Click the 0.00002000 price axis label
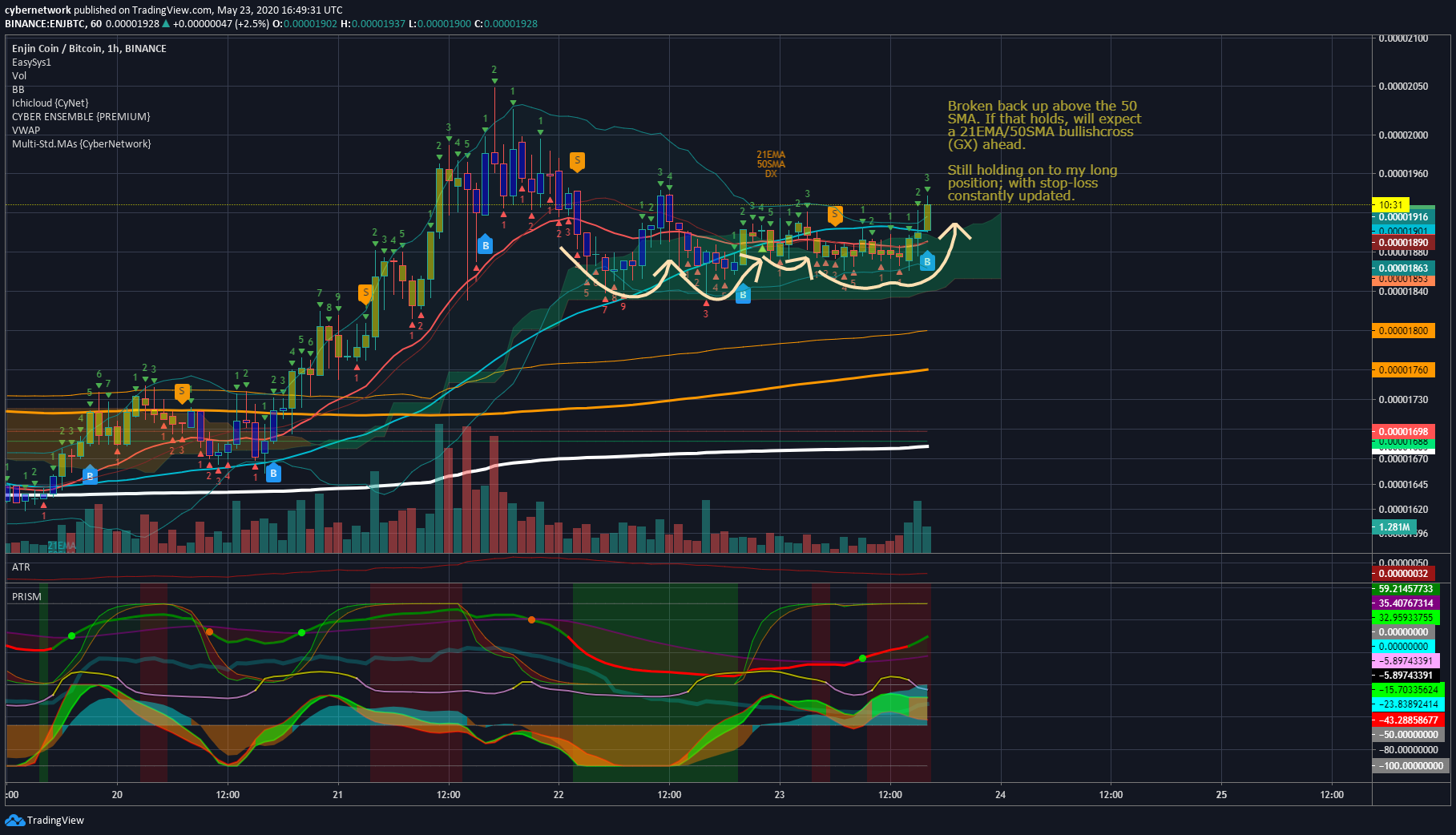 1403,135
